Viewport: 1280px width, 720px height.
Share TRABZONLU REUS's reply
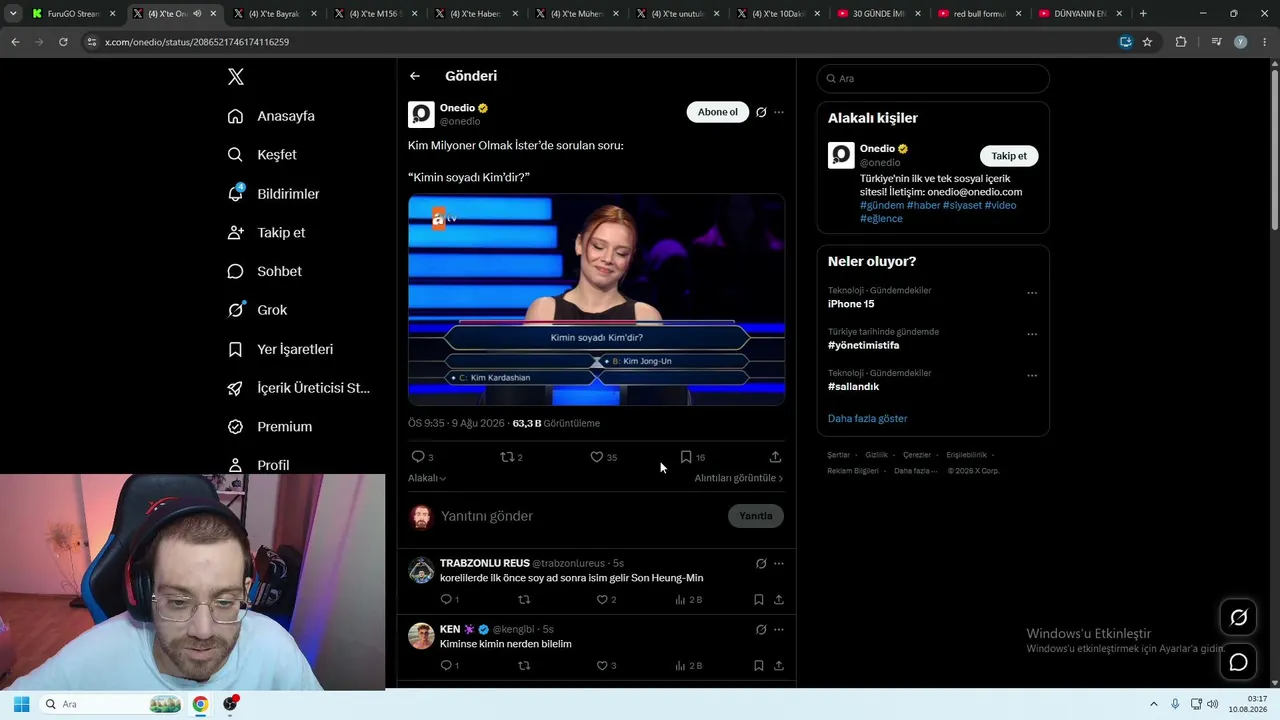click(779, 600)
